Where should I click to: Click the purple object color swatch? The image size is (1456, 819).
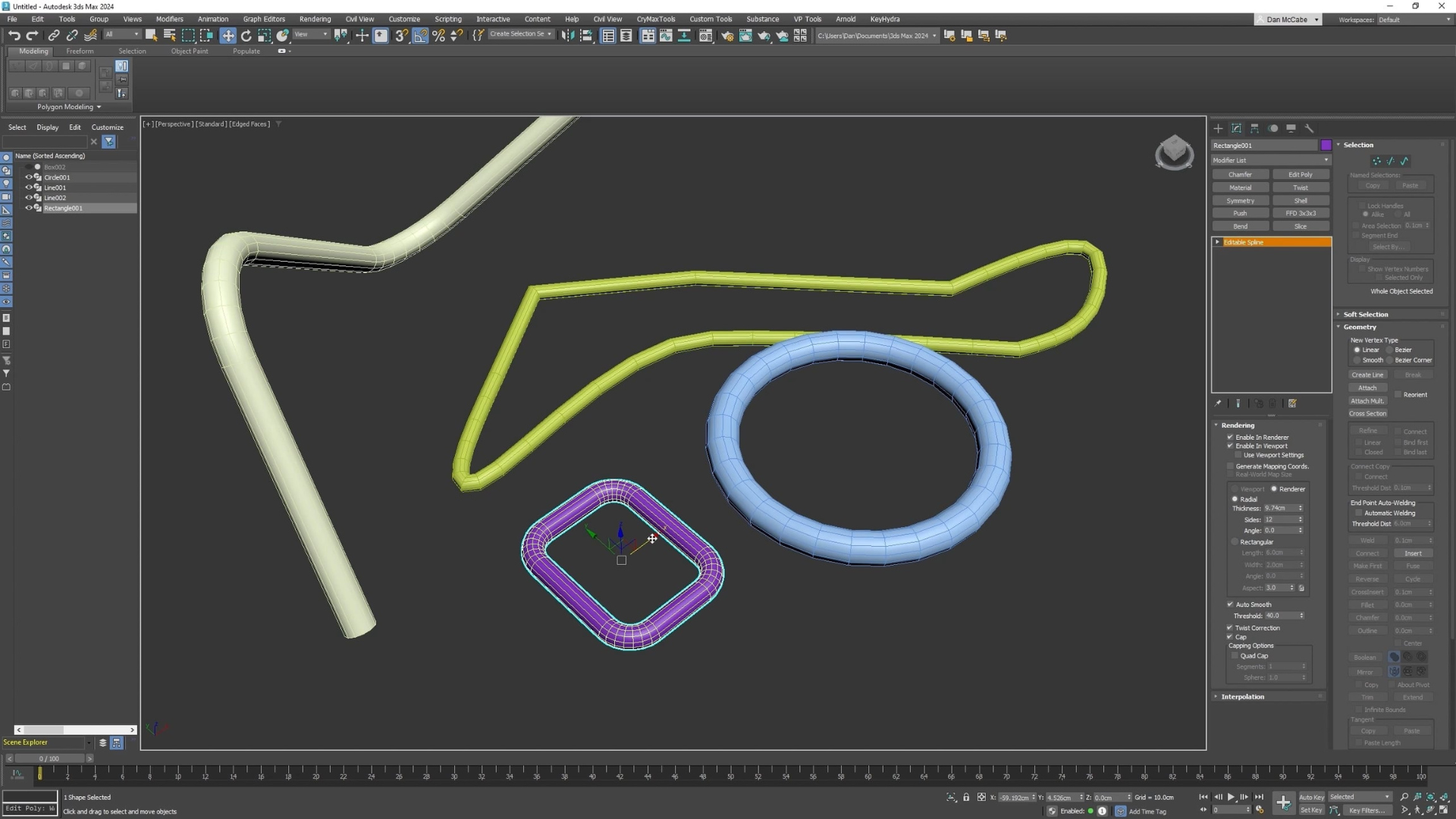(x=1326, y=145)
